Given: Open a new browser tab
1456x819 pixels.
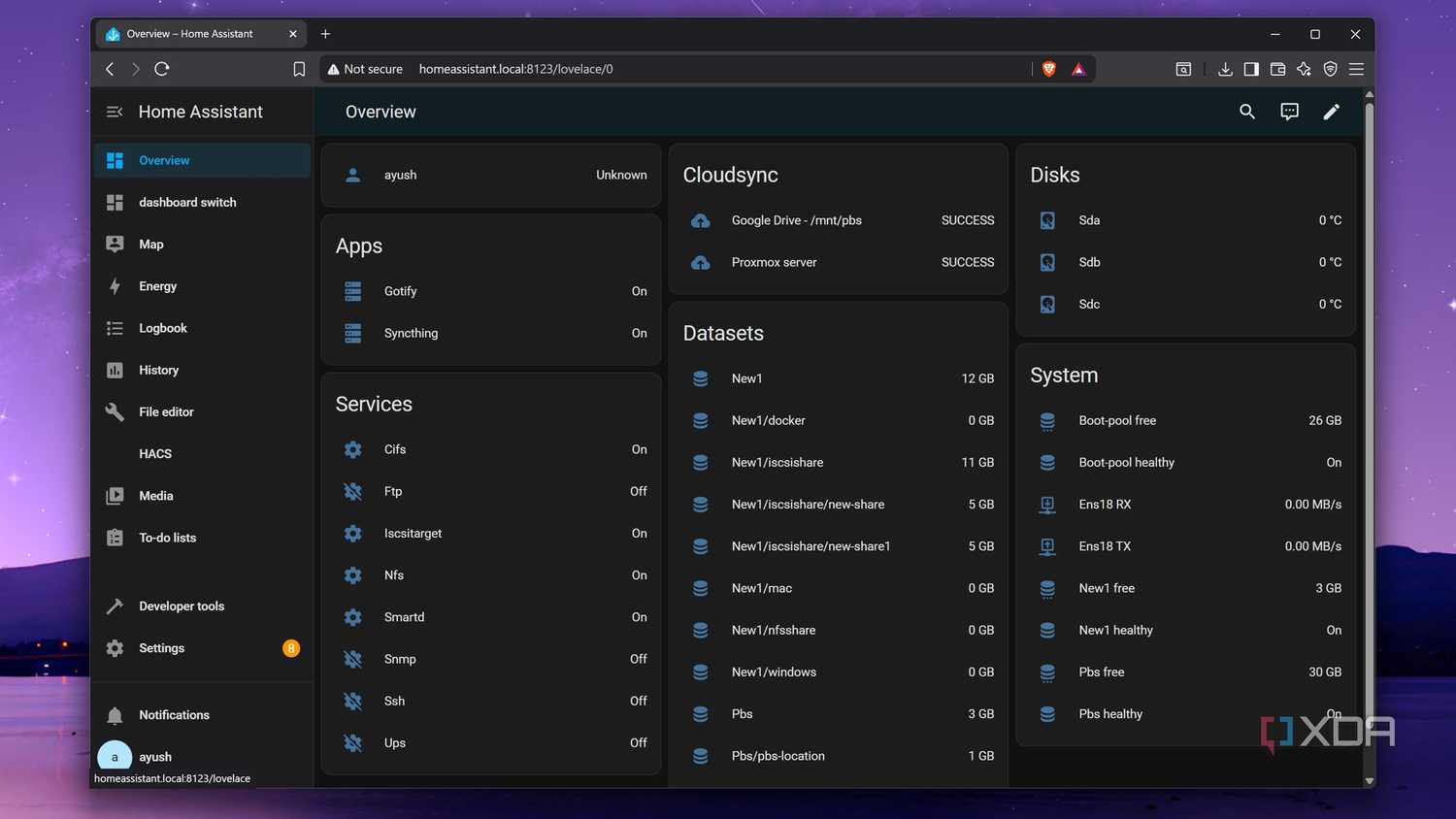Looking at the screenshot, I should pyautogui.click(x=325, y=34).
